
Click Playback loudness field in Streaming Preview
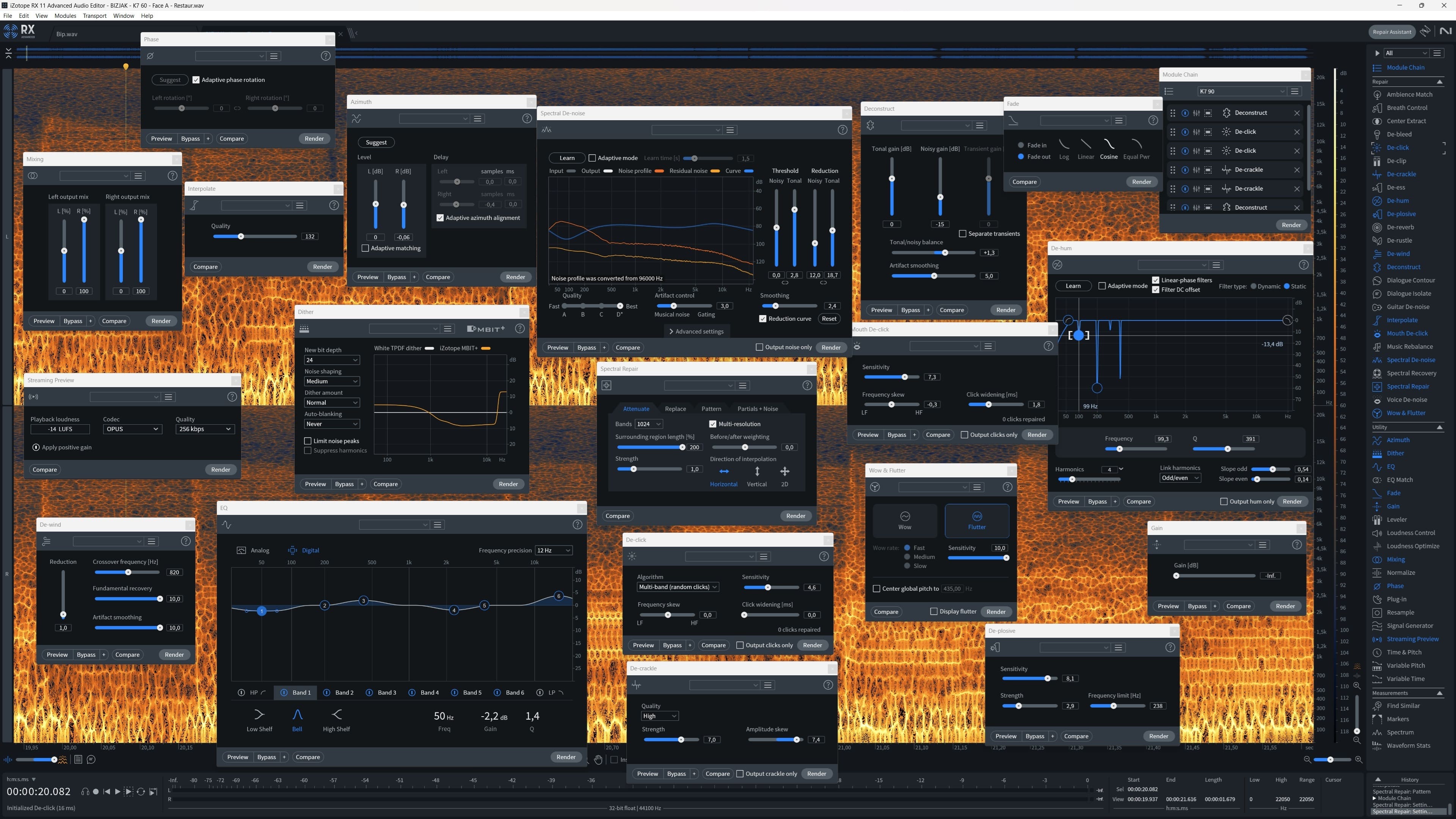60,429
